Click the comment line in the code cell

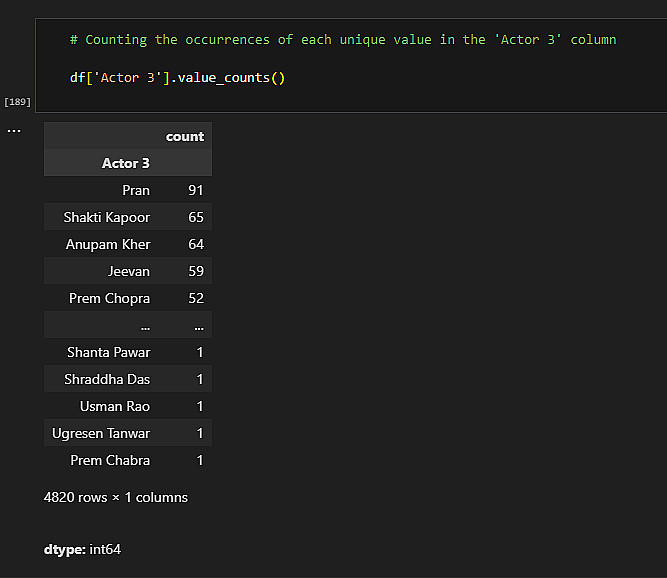click(343, 40)
